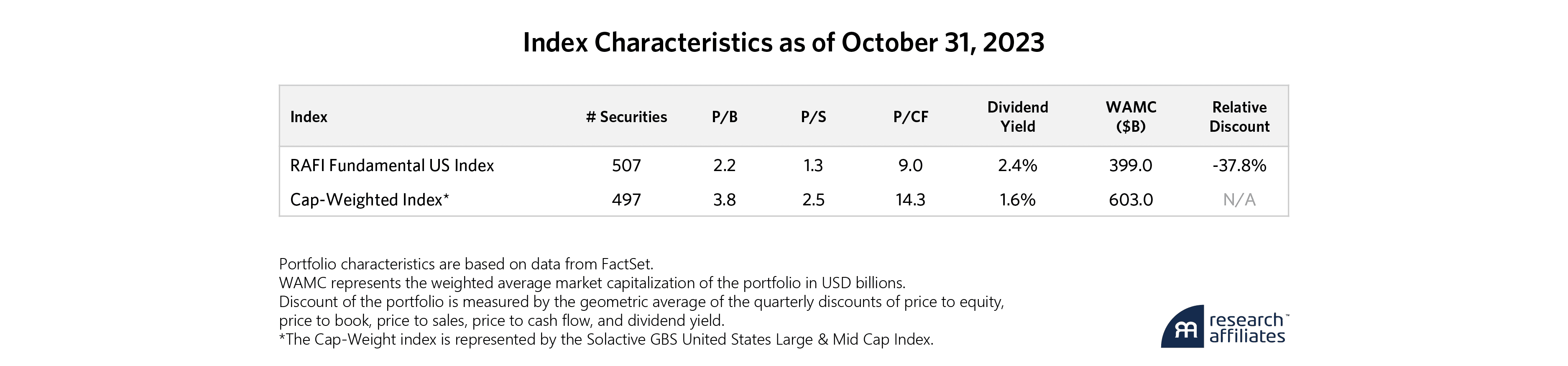
Task: Click the 399.0 WAMC value
Action: tap(1130, 166)
